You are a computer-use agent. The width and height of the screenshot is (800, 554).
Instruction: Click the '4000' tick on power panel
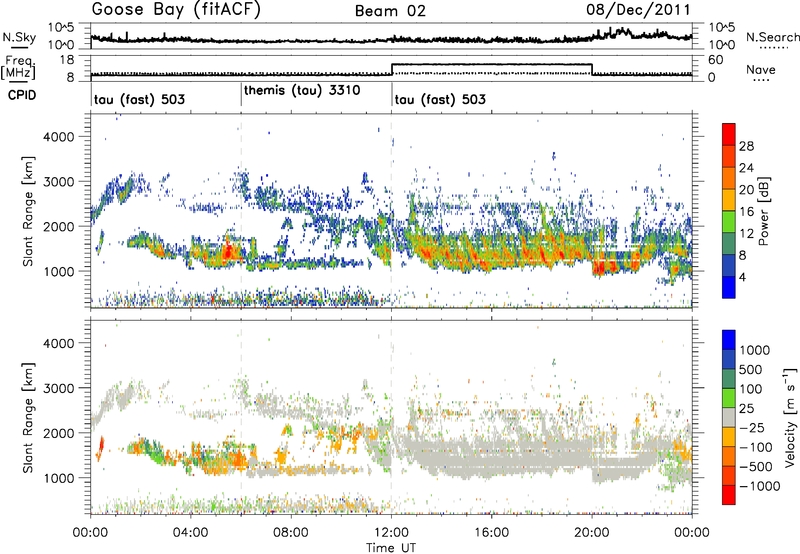coord(60,137)
